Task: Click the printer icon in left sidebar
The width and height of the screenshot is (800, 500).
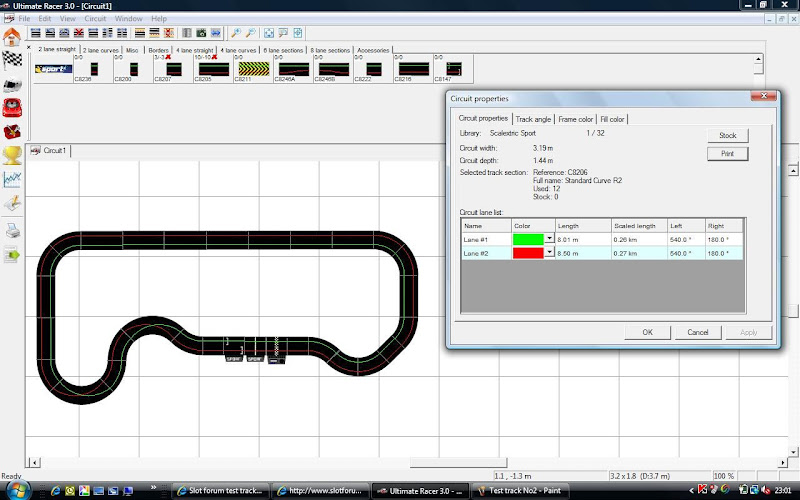Action: (x=12, y=230)
